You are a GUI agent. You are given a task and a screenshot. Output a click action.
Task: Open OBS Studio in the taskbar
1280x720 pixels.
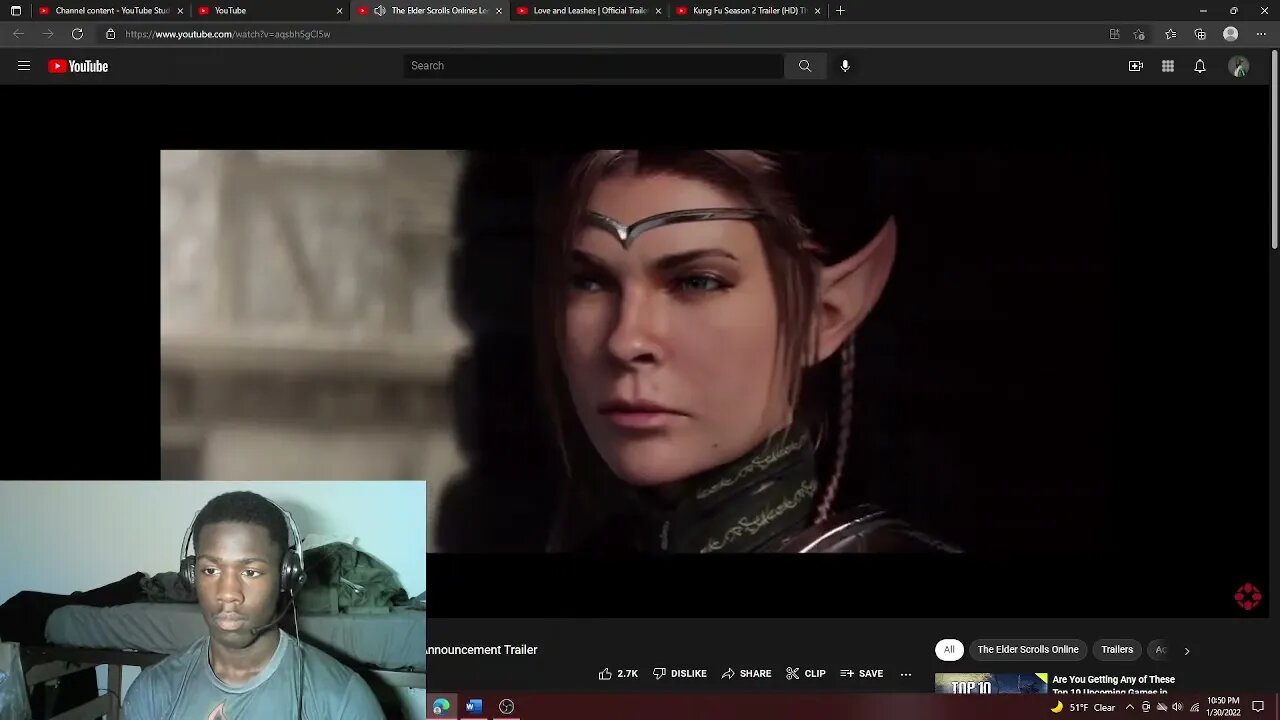pyautogui.click(x=507, y=707)
